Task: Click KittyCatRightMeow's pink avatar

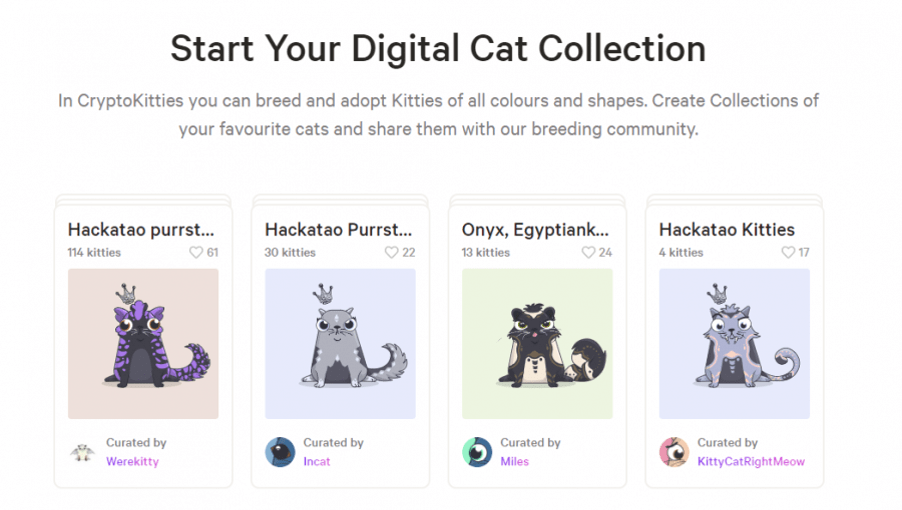Action: pyautogui.click(x=674, y=452)
